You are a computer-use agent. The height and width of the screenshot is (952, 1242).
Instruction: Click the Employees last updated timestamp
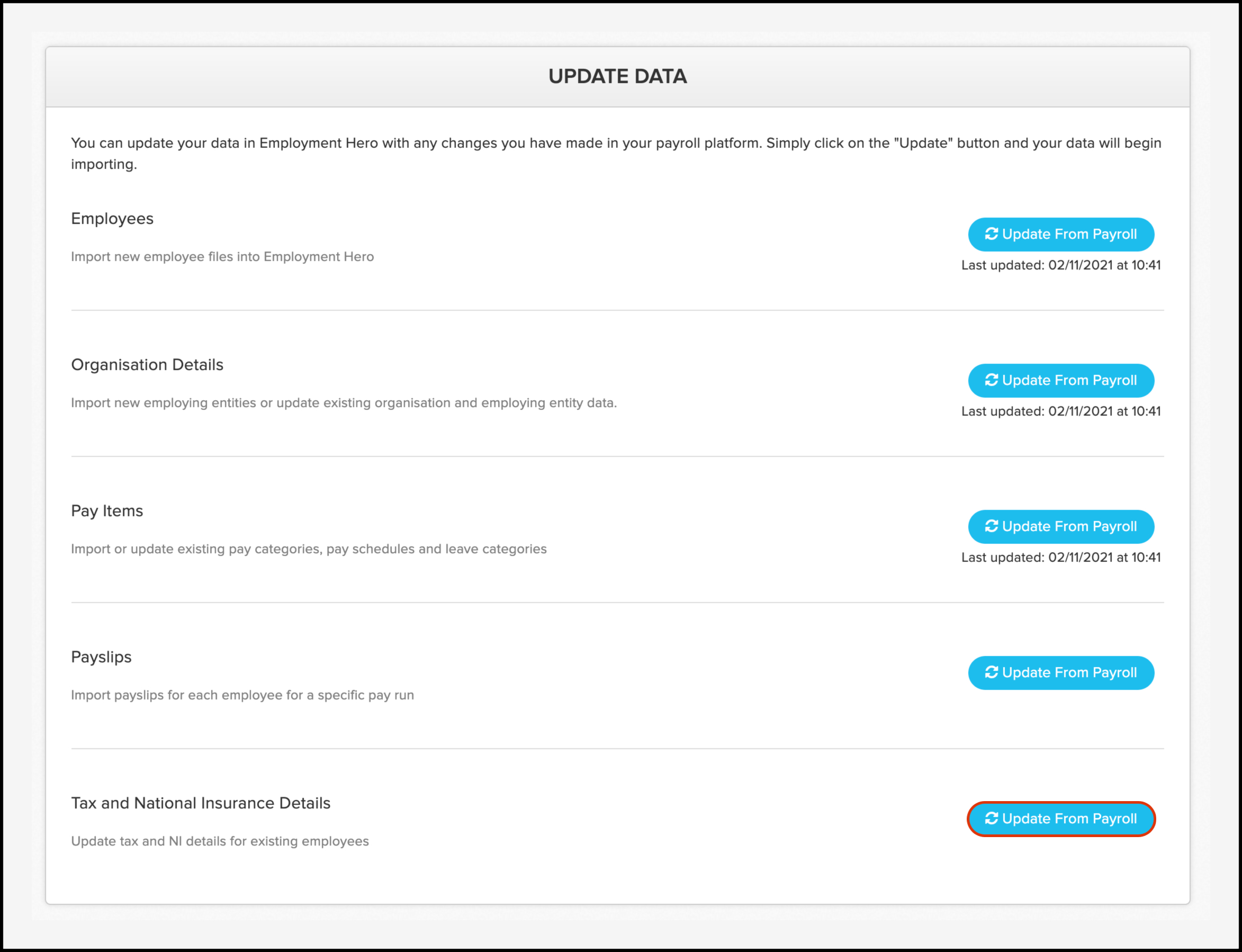tap(1061, 265)
